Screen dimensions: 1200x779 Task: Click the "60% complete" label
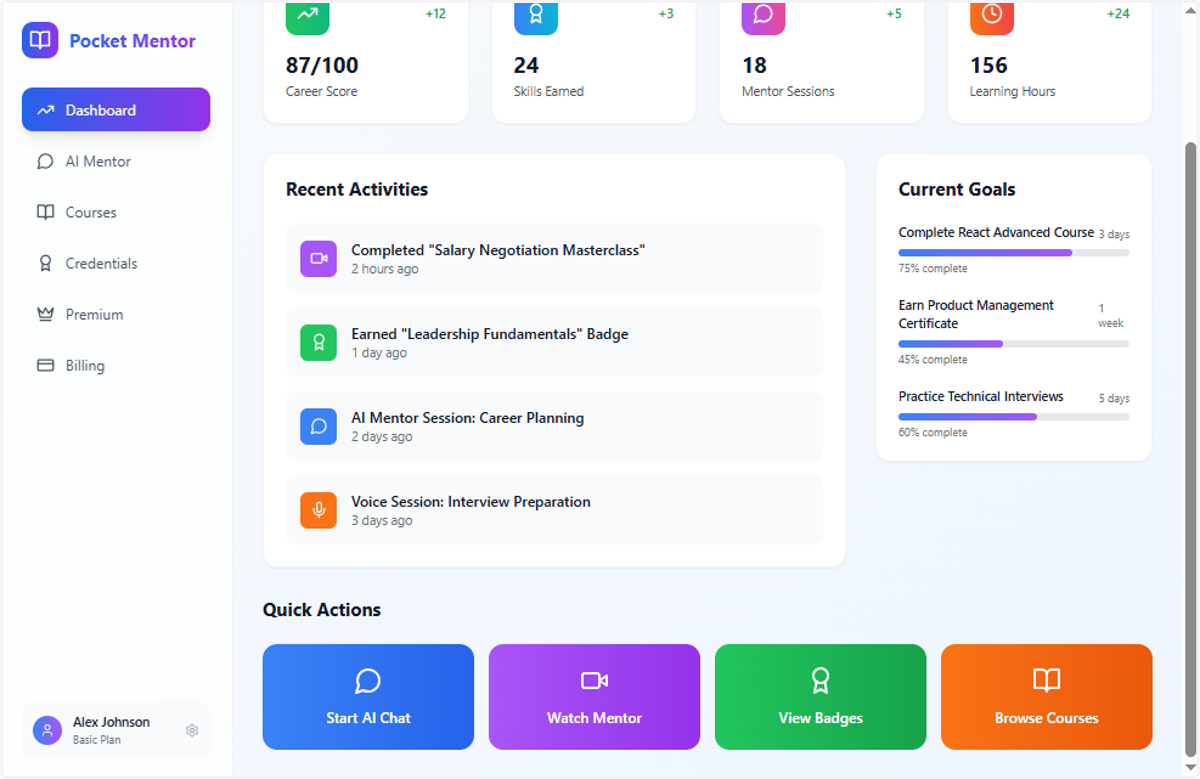pyautogui.click(x=933, y=433)
